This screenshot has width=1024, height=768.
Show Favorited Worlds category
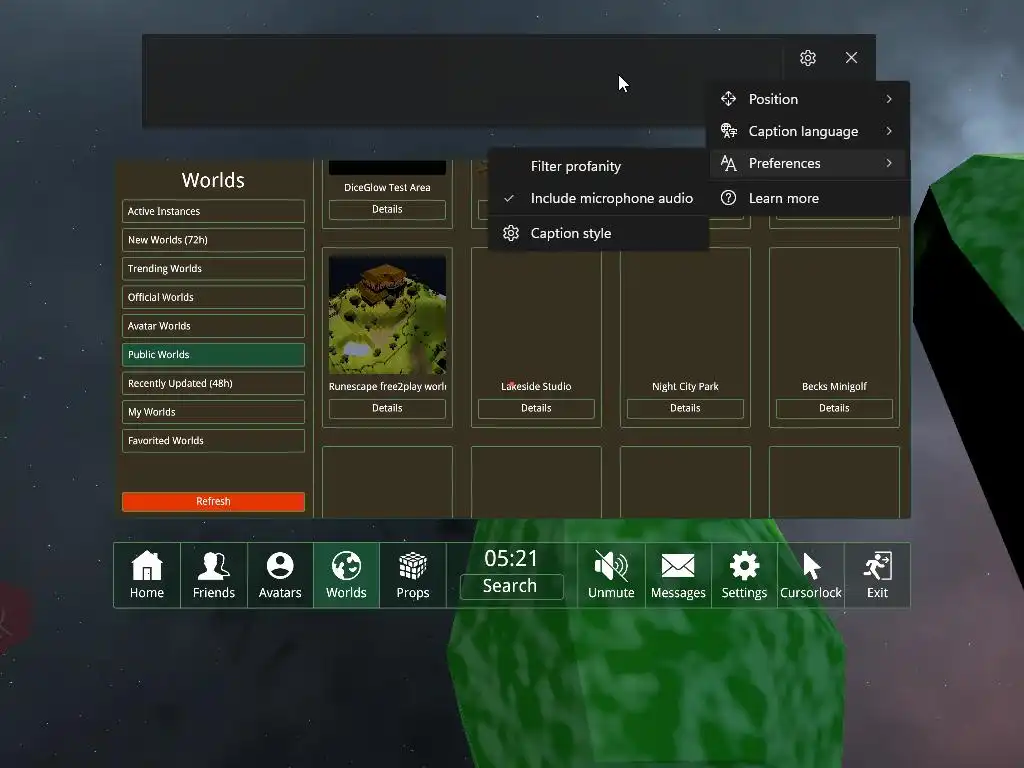(213, 441)
